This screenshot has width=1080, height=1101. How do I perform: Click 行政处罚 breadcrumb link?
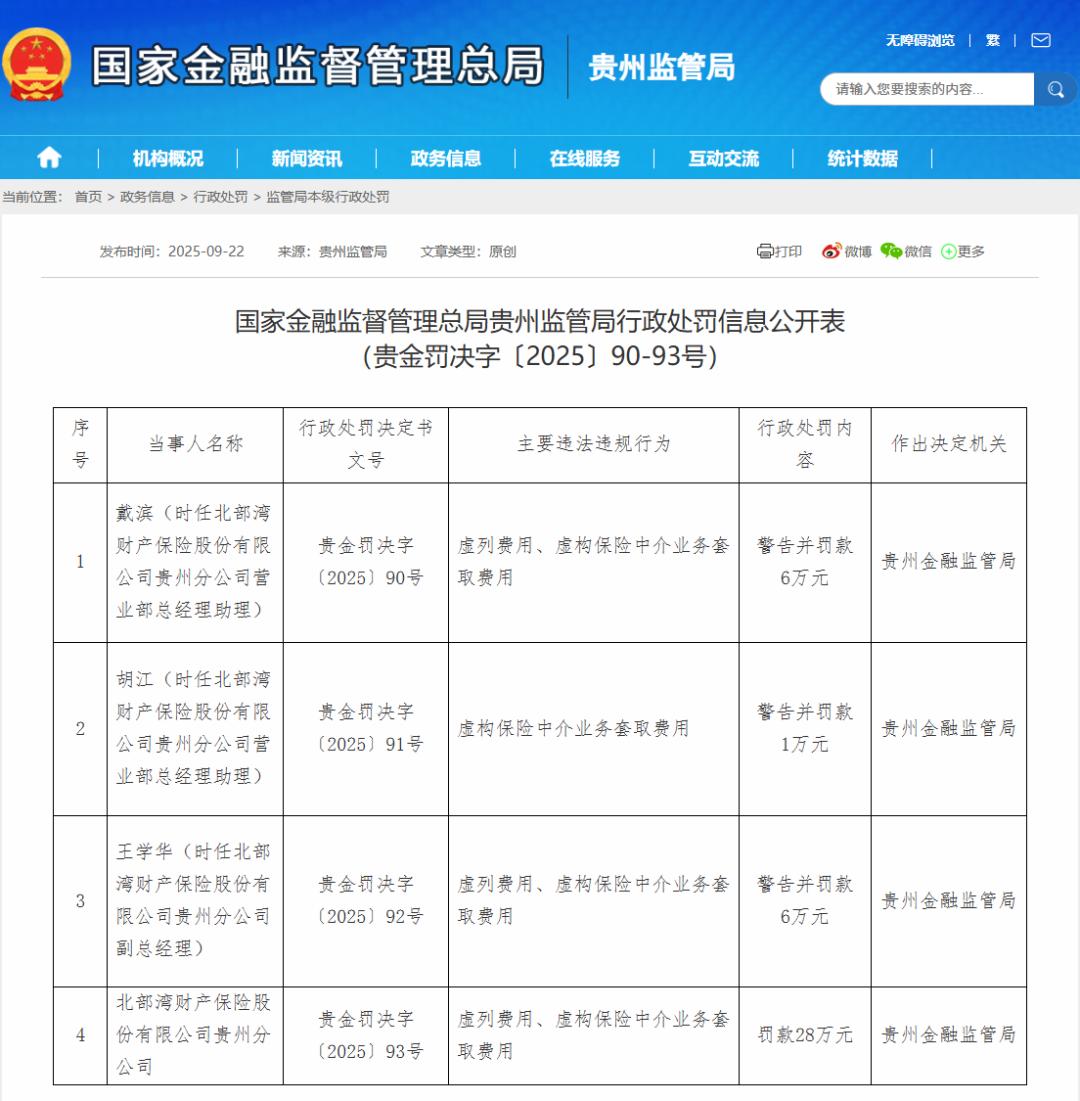220,197
